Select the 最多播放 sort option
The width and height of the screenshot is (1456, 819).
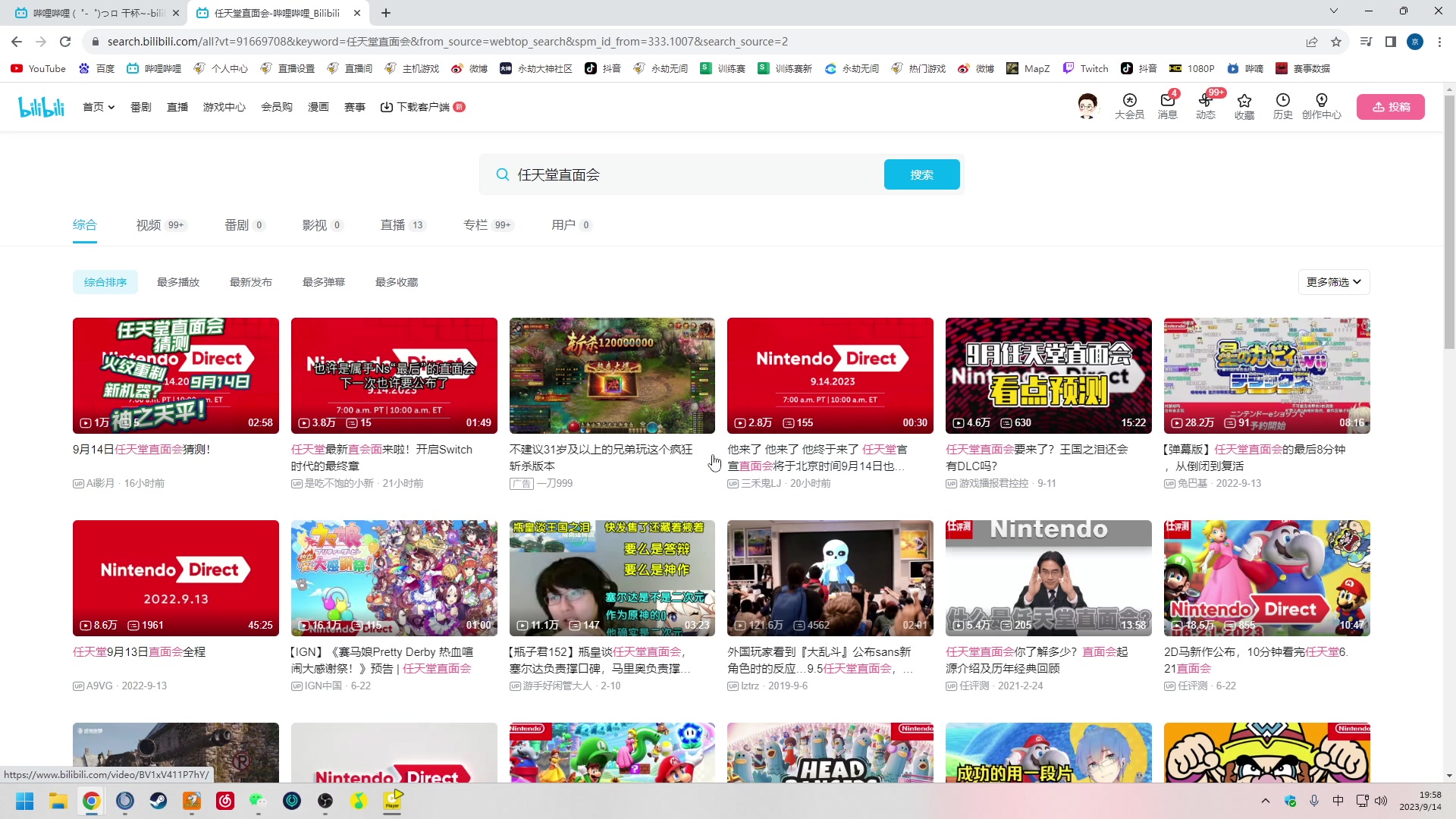177,281
